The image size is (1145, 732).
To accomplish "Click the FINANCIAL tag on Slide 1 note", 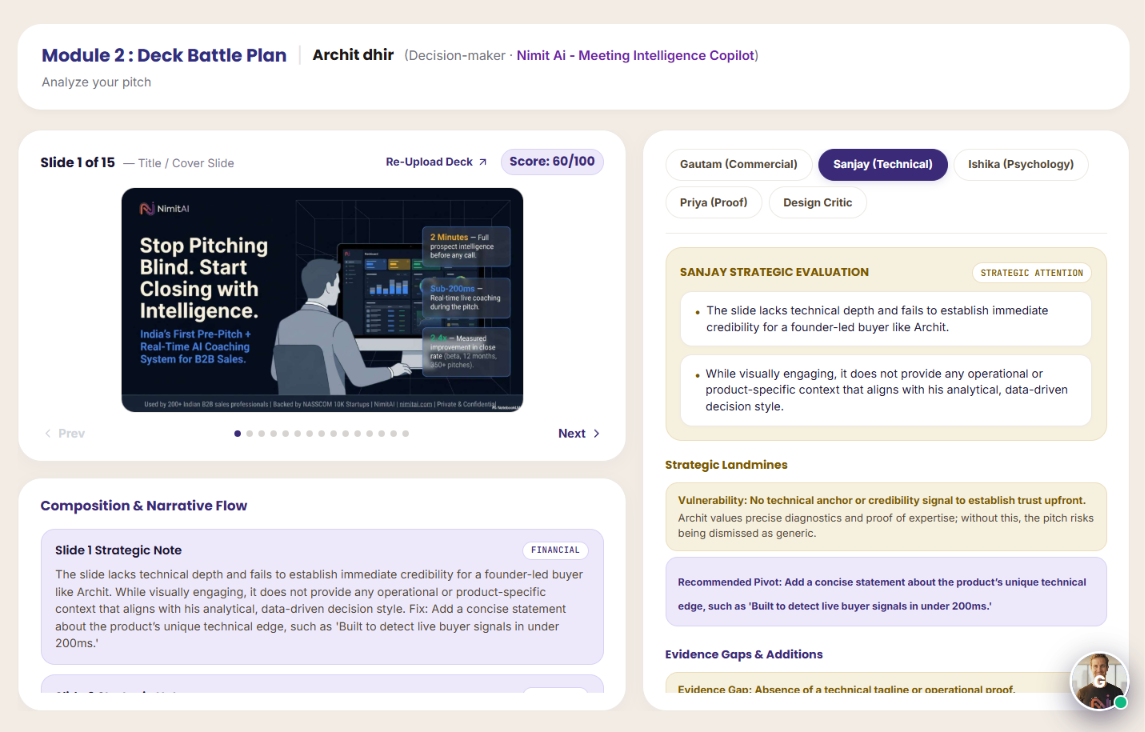I will click(555, 550).
